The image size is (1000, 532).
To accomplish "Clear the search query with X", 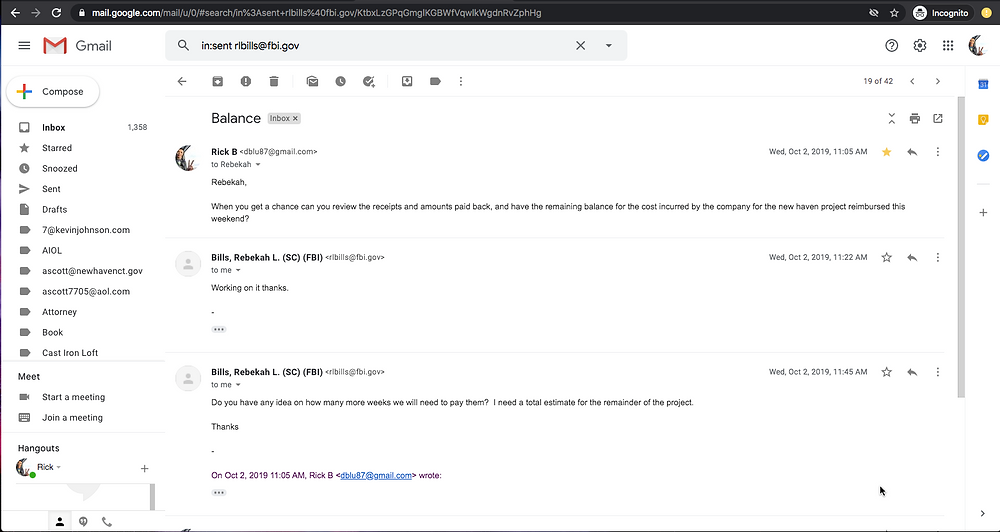I will (580, 45).
